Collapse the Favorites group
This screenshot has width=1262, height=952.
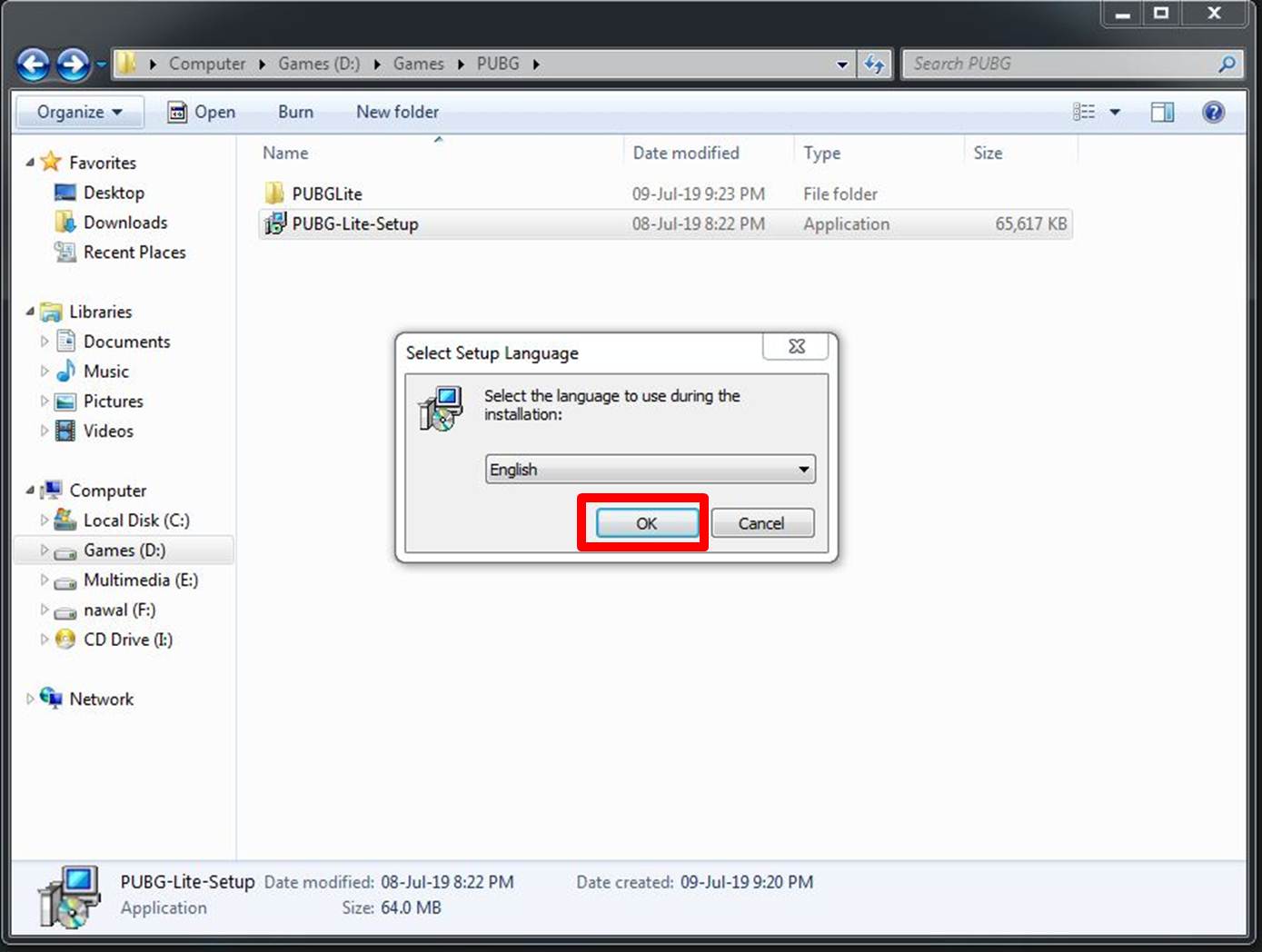[30, 162]
